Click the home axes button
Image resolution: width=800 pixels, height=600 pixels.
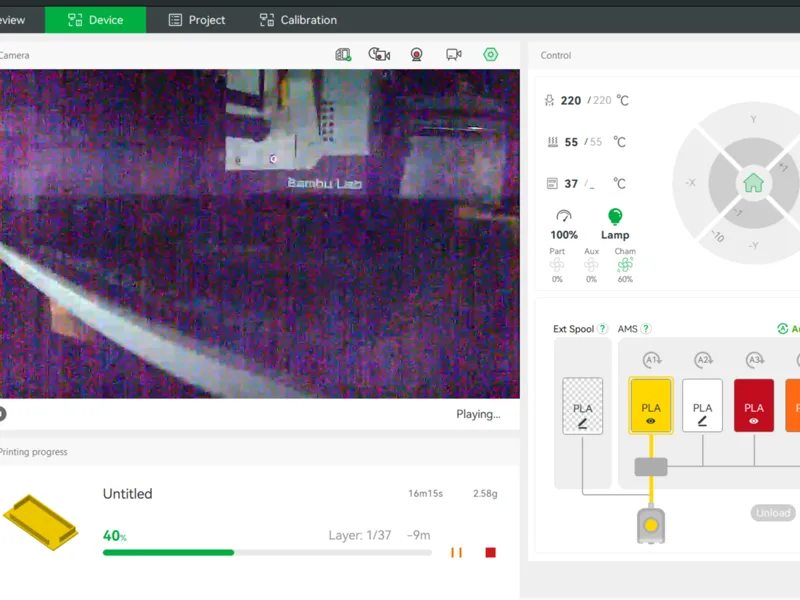pyautogui.click(x=753, y=183)
